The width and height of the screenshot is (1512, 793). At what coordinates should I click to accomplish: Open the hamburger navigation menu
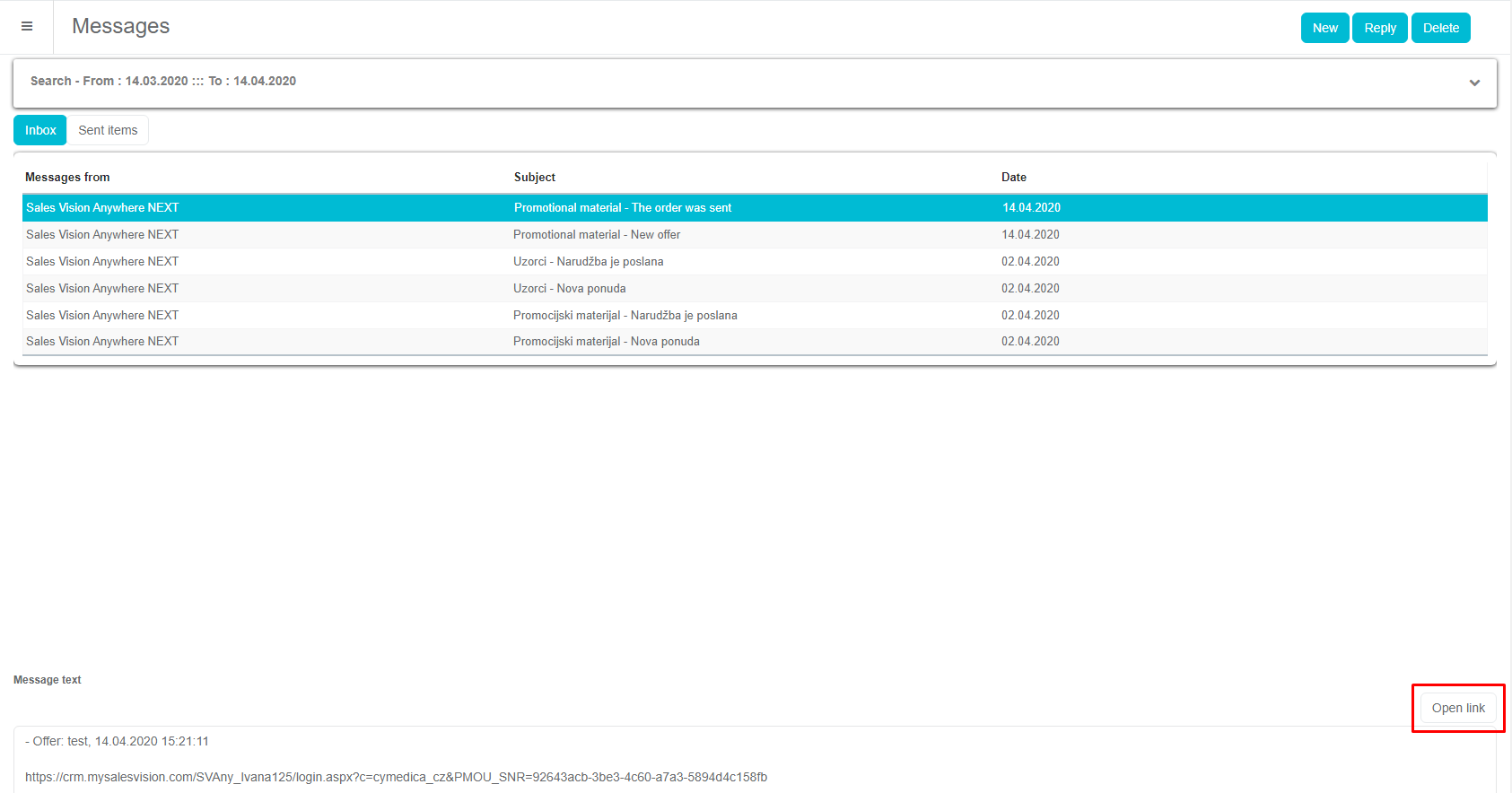coord(27,27)
